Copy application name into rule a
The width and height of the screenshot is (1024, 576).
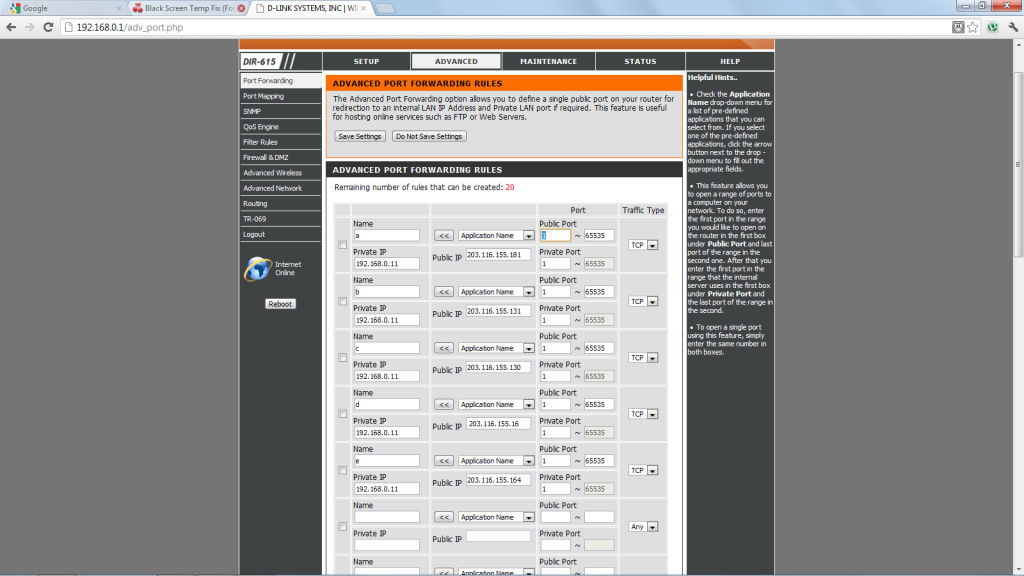(x=443, y=236)
